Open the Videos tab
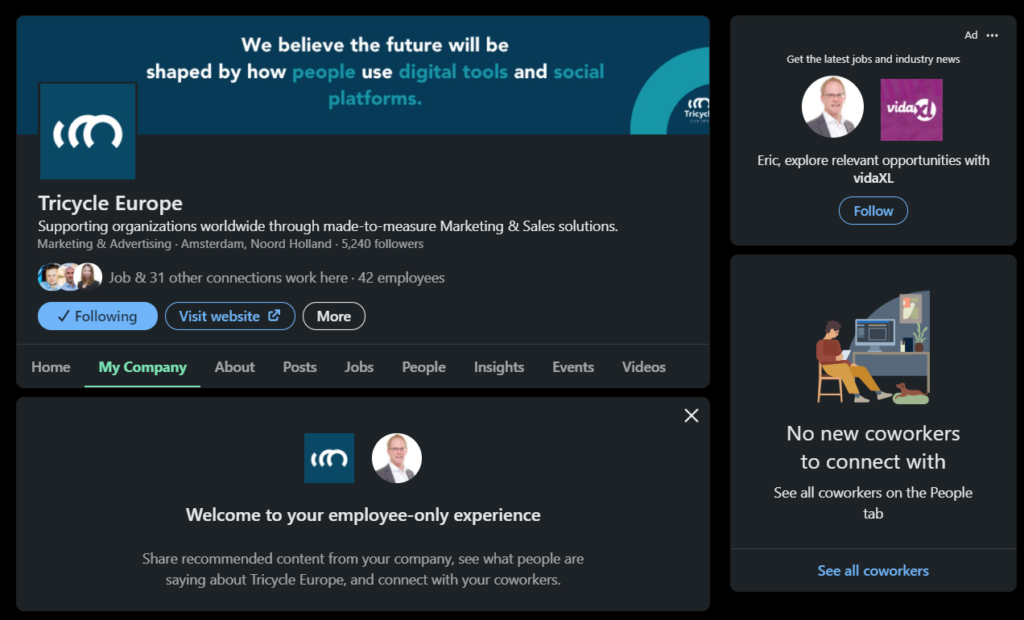Image resolution: width=1024 pixels, height=620 pixels. tap(644, 367)
